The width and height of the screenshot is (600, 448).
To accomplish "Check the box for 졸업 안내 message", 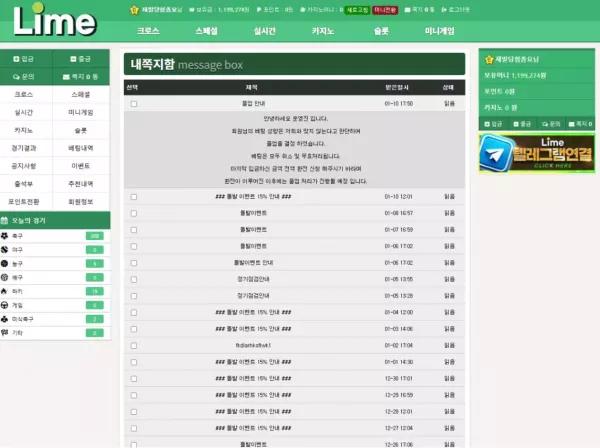I will click(133, 103).
